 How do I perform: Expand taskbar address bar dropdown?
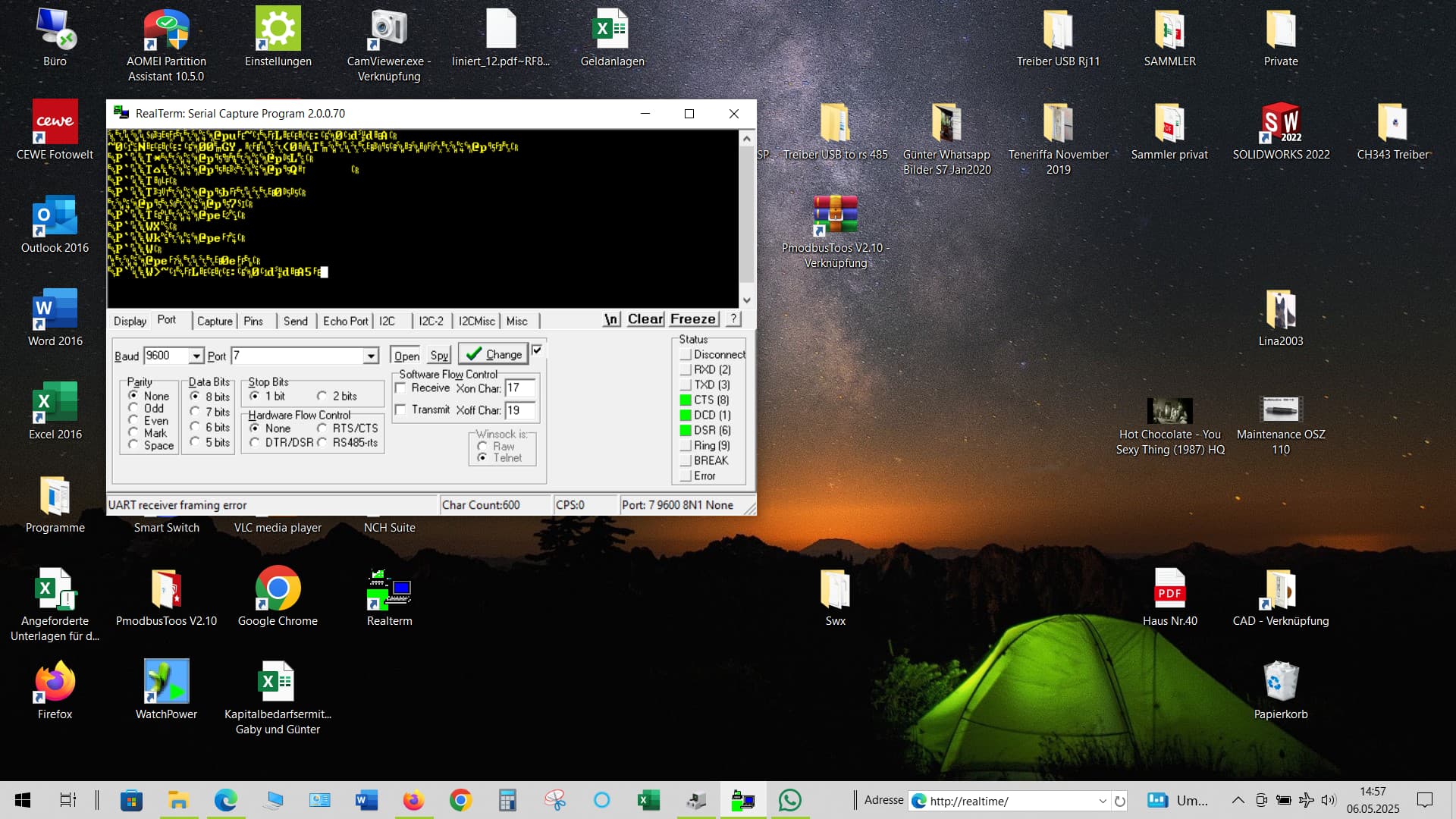click(x=1103, y=801)
